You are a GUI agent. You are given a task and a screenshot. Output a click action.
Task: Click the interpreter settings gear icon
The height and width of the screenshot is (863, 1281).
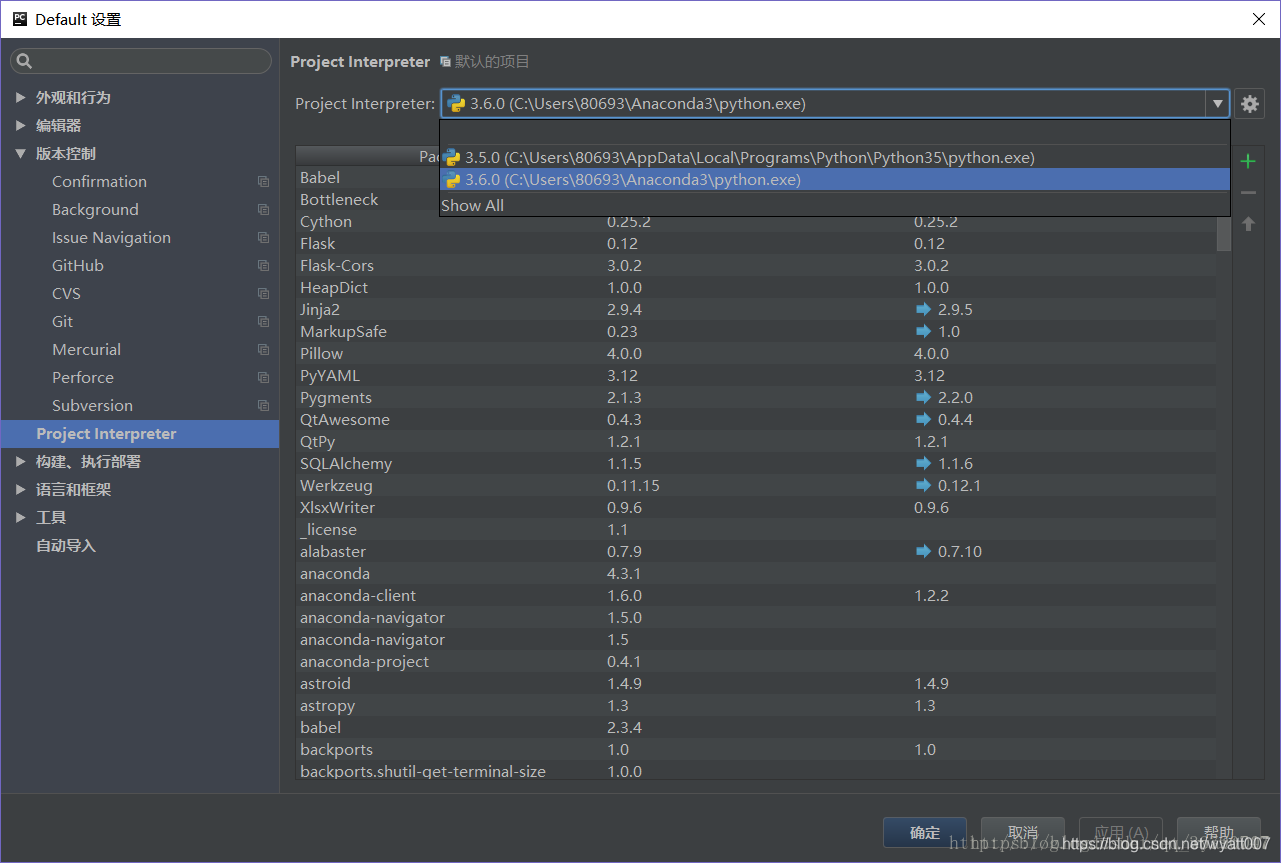click(x=1249, y=104)
